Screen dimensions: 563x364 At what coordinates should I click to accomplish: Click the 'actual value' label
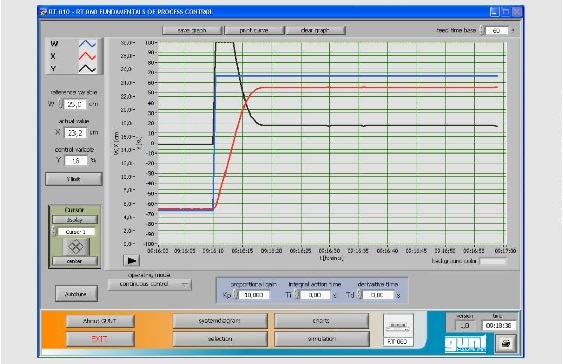click(x=74, y=121)
